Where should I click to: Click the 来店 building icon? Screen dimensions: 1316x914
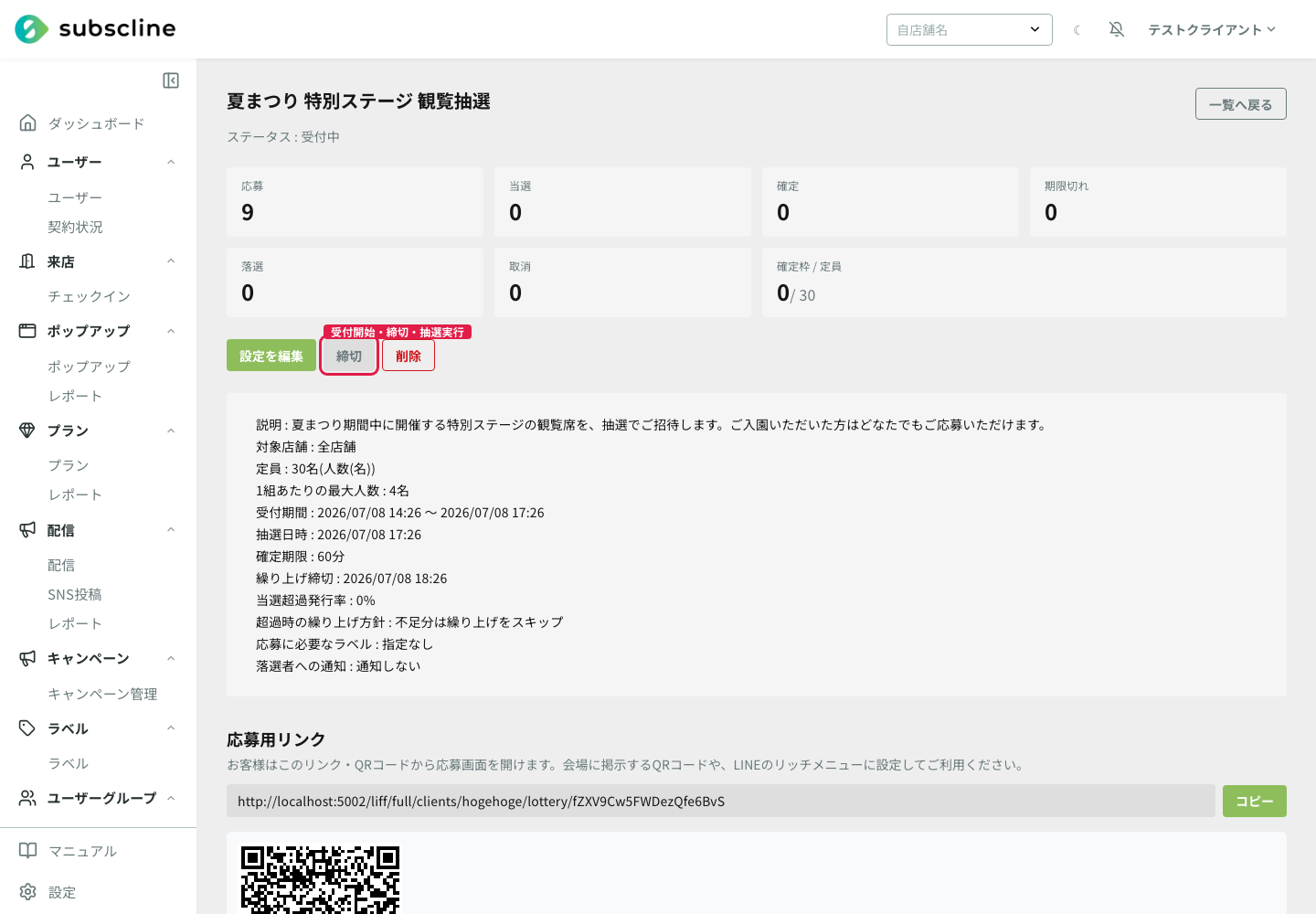(28, 261)
